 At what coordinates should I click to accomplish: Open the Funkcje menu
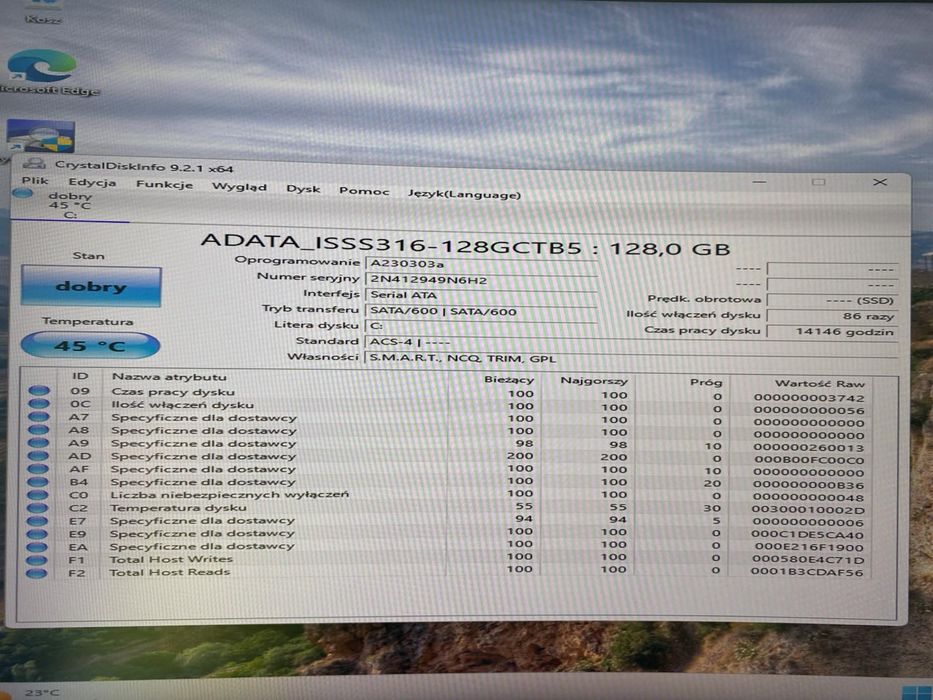coord(164,185)
